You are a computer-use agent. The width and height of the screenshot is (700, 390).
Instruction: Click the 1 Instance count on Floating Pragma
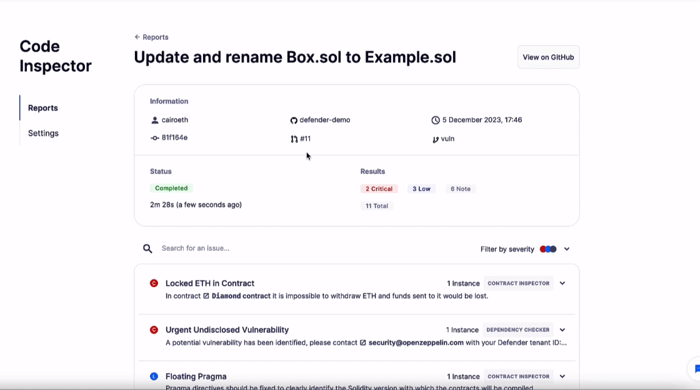(463, 377)
